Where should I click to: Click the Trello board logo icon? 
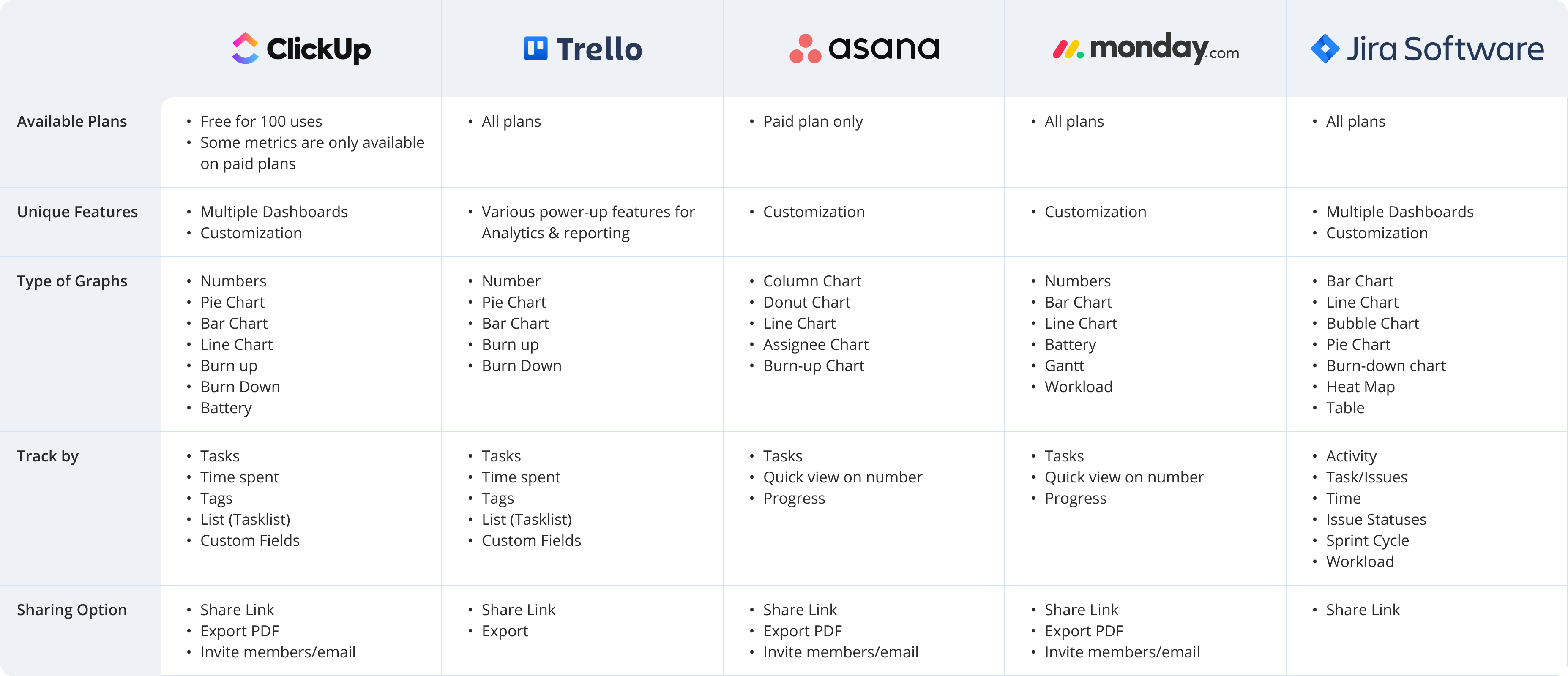pos(535,48)
